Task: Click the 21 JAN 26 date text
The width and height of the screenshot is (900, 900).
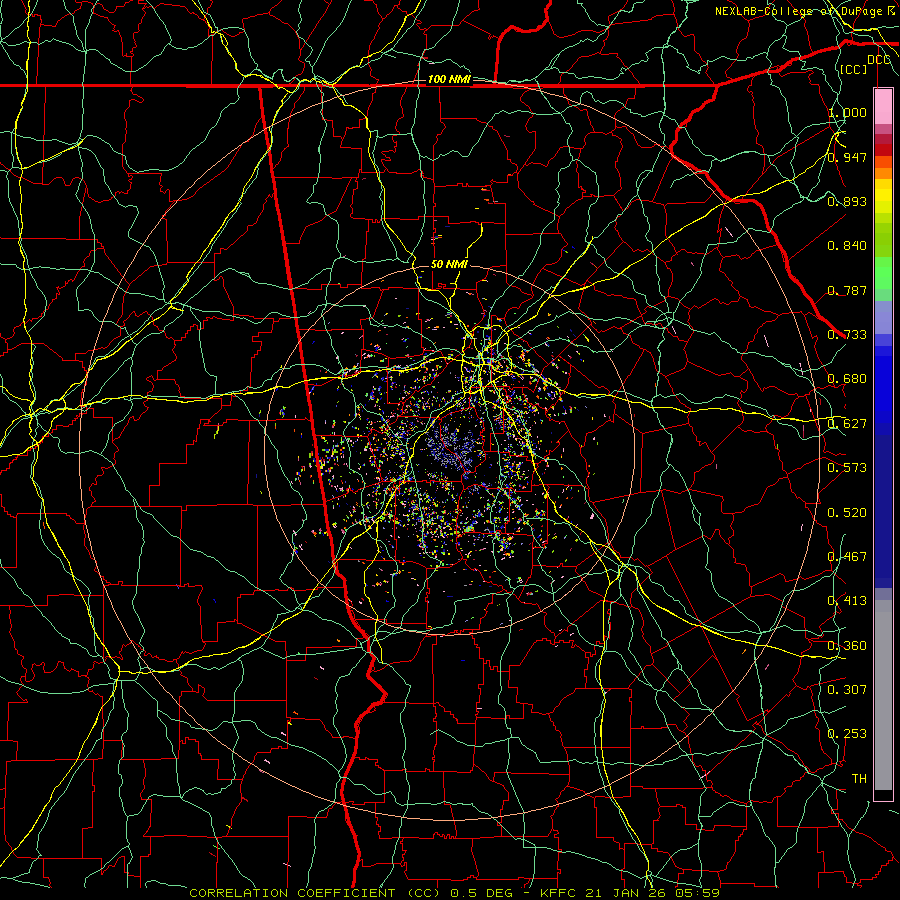Action: coord(628,893)
